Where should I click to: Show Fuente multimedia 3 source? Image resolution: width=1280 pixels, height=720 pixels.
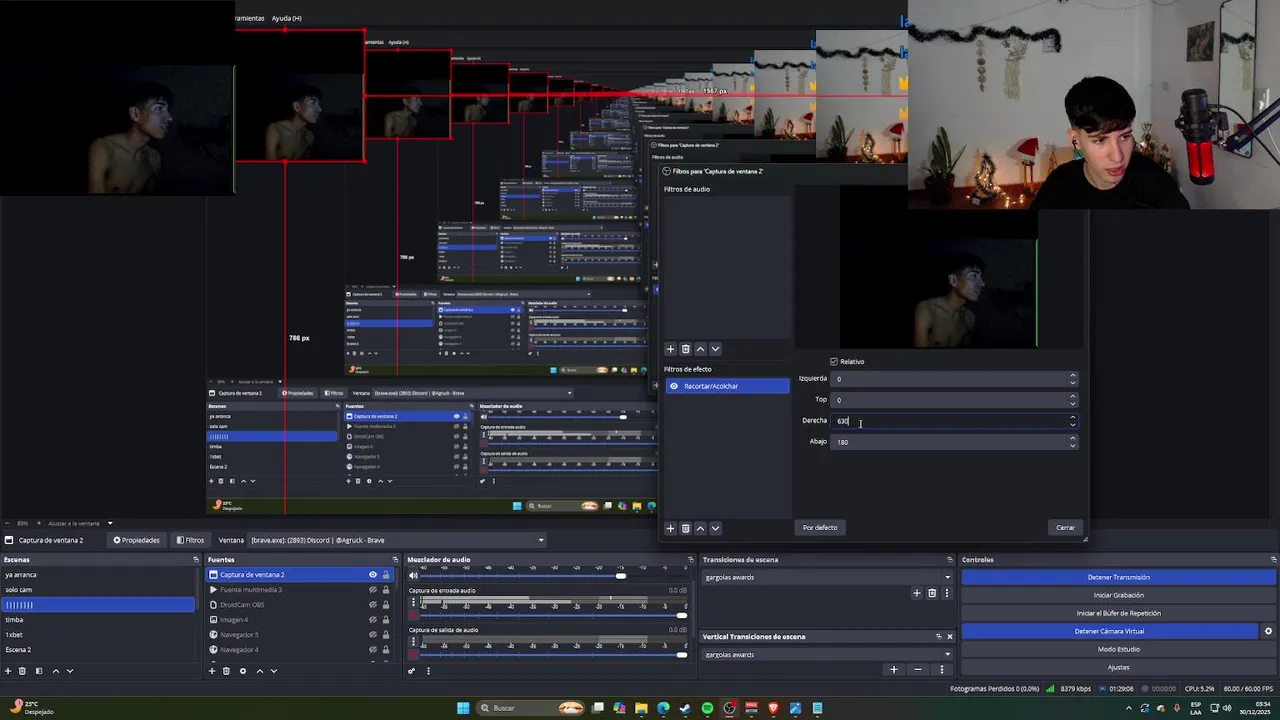(x=373, y=590)
